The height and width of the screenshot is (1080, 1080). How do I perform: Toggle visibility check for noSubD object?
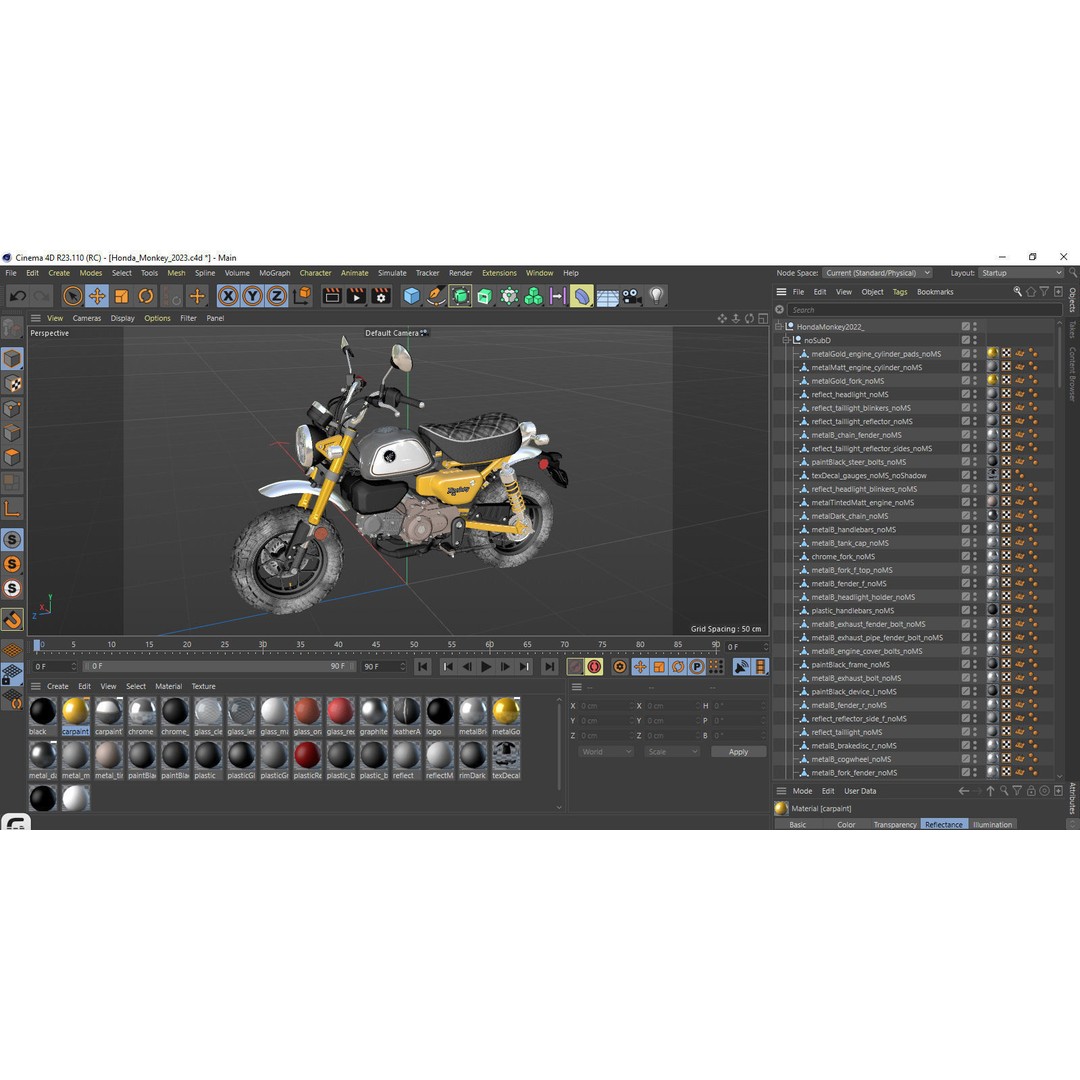click(966, 340)
